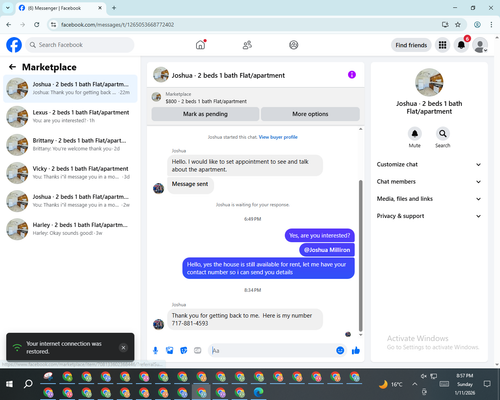Click the chat header title avatar

[x=161, y=75]
